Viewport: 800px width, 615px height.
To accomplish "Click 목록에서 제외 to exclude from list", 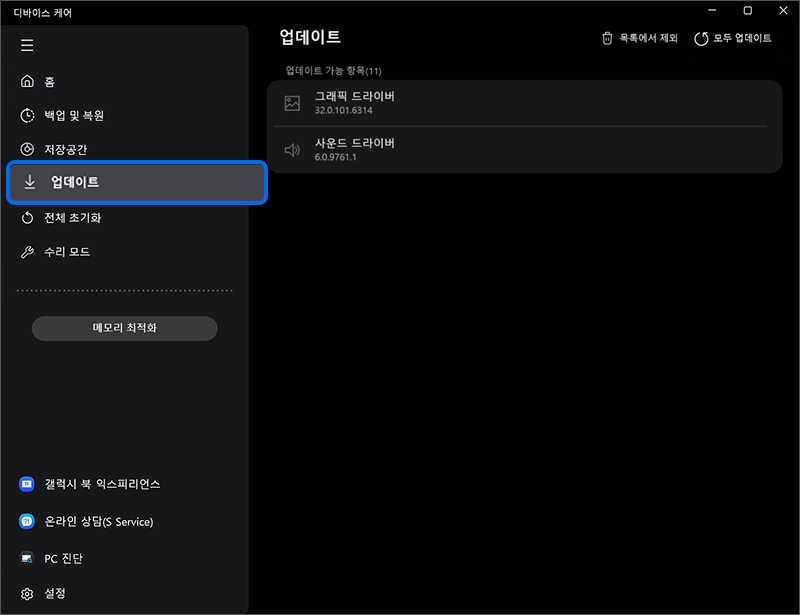I will point(638,38).
